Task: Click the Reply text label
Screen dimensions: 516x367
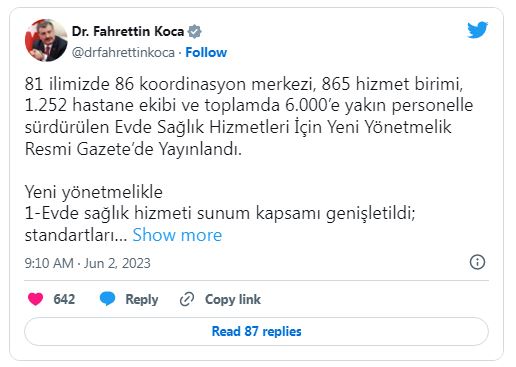Action: (x=142, y=299)
